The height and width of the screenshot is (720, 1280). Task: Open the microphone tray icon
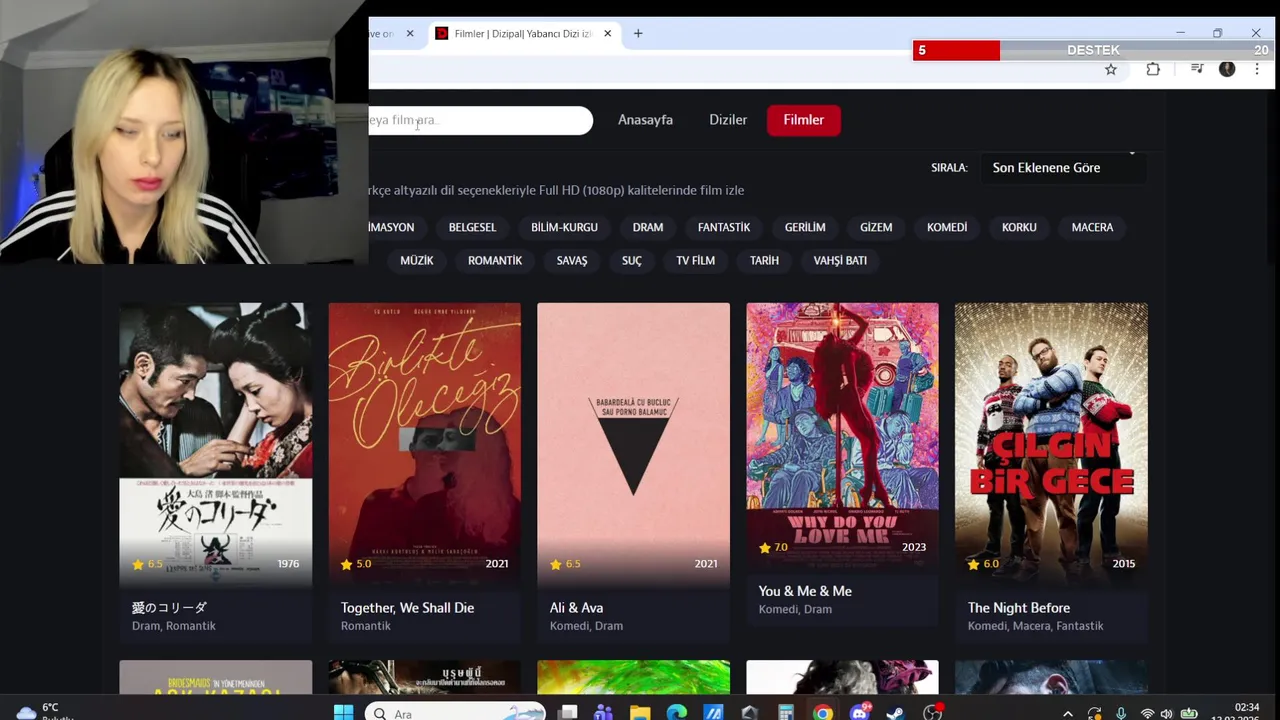click(1121, 714)
